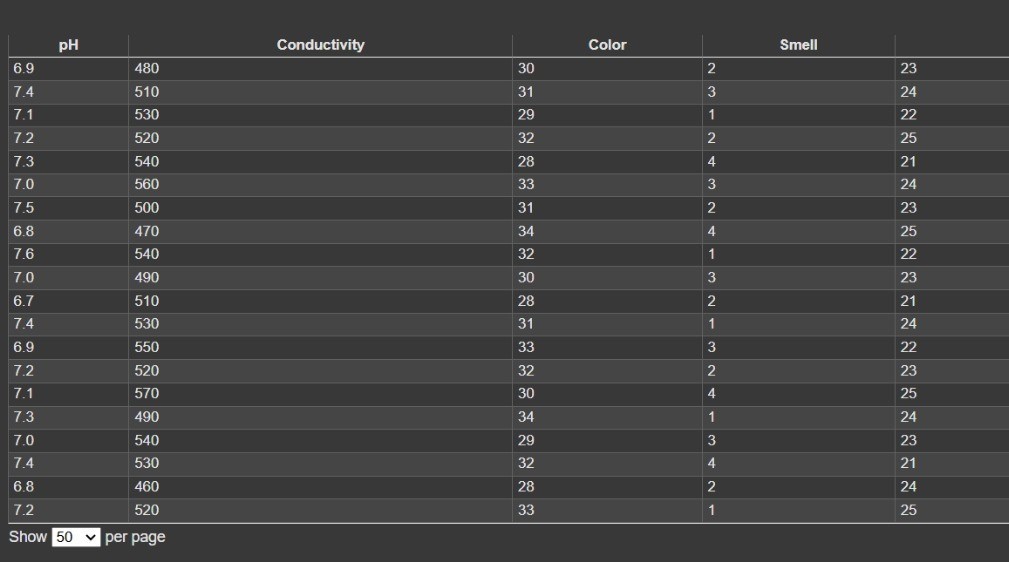
Task: Sort by the Conductivity column header
Action: [320, 45]
